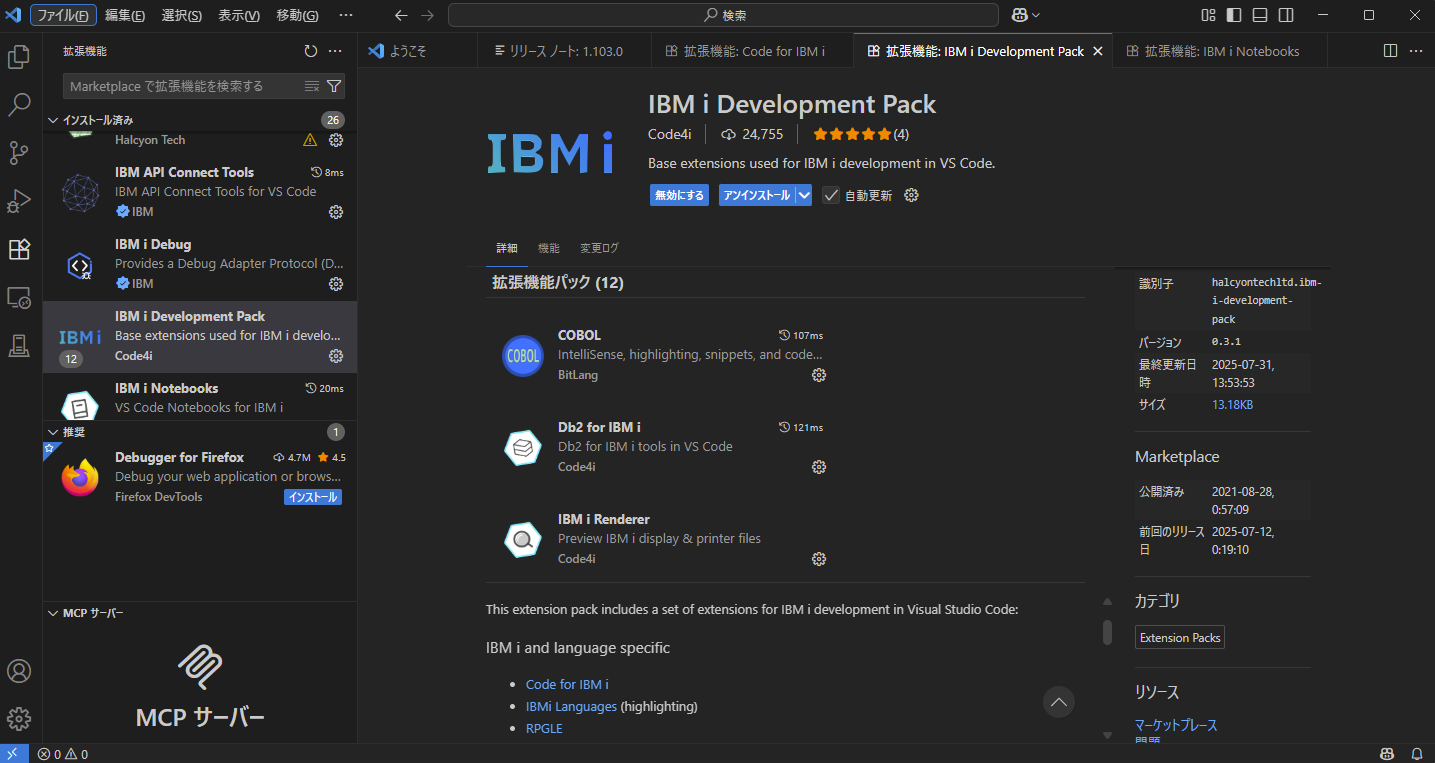Viewport: 1435px width, 763px height.
Task: Go back with the navigation arrow
Action: coord(401,15)
